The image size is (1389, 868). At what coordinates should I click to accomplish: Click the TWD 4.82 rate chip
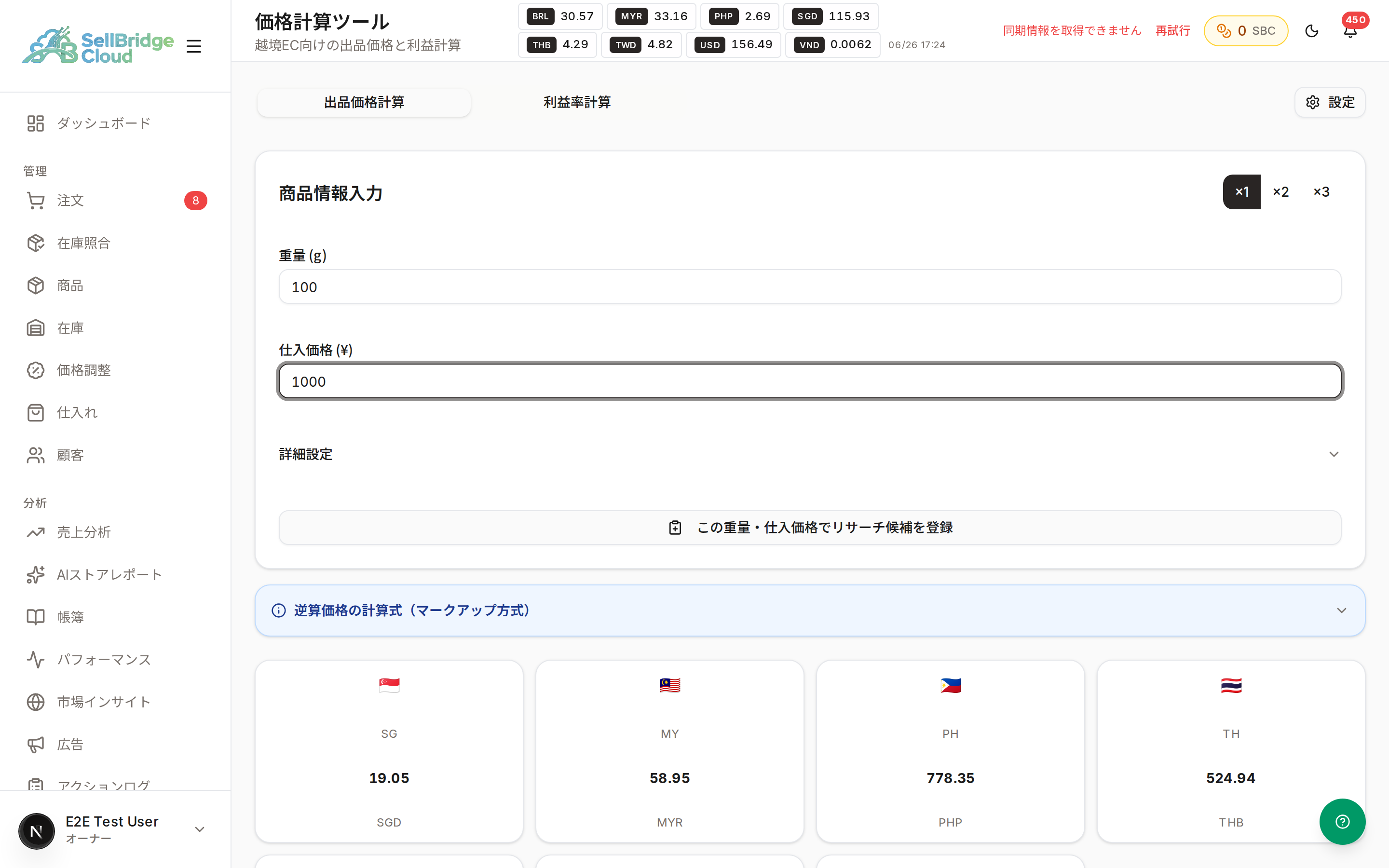(641, 45)
